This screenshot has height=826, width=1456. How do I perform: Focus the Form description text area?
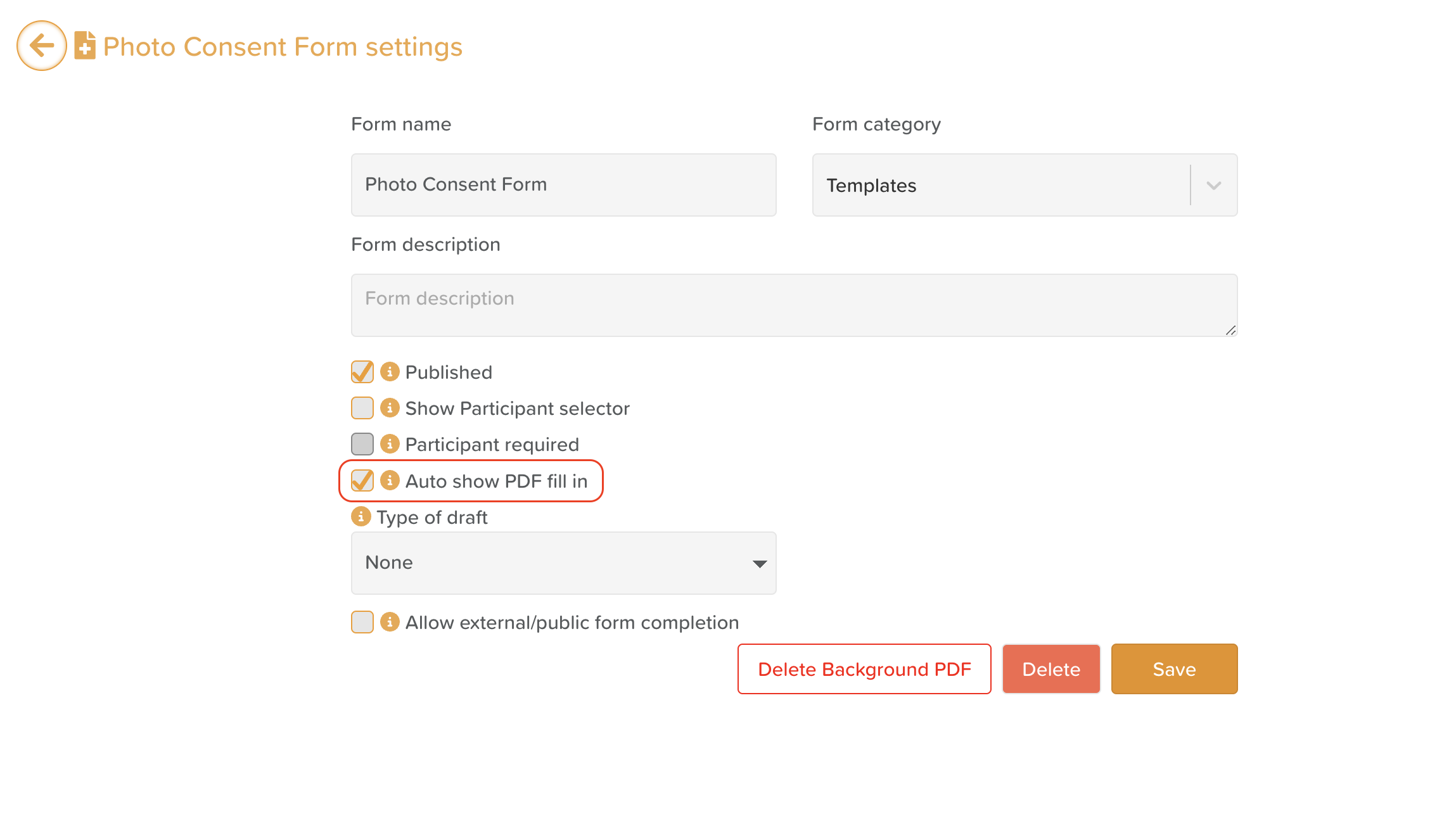[x=793, y=305]
